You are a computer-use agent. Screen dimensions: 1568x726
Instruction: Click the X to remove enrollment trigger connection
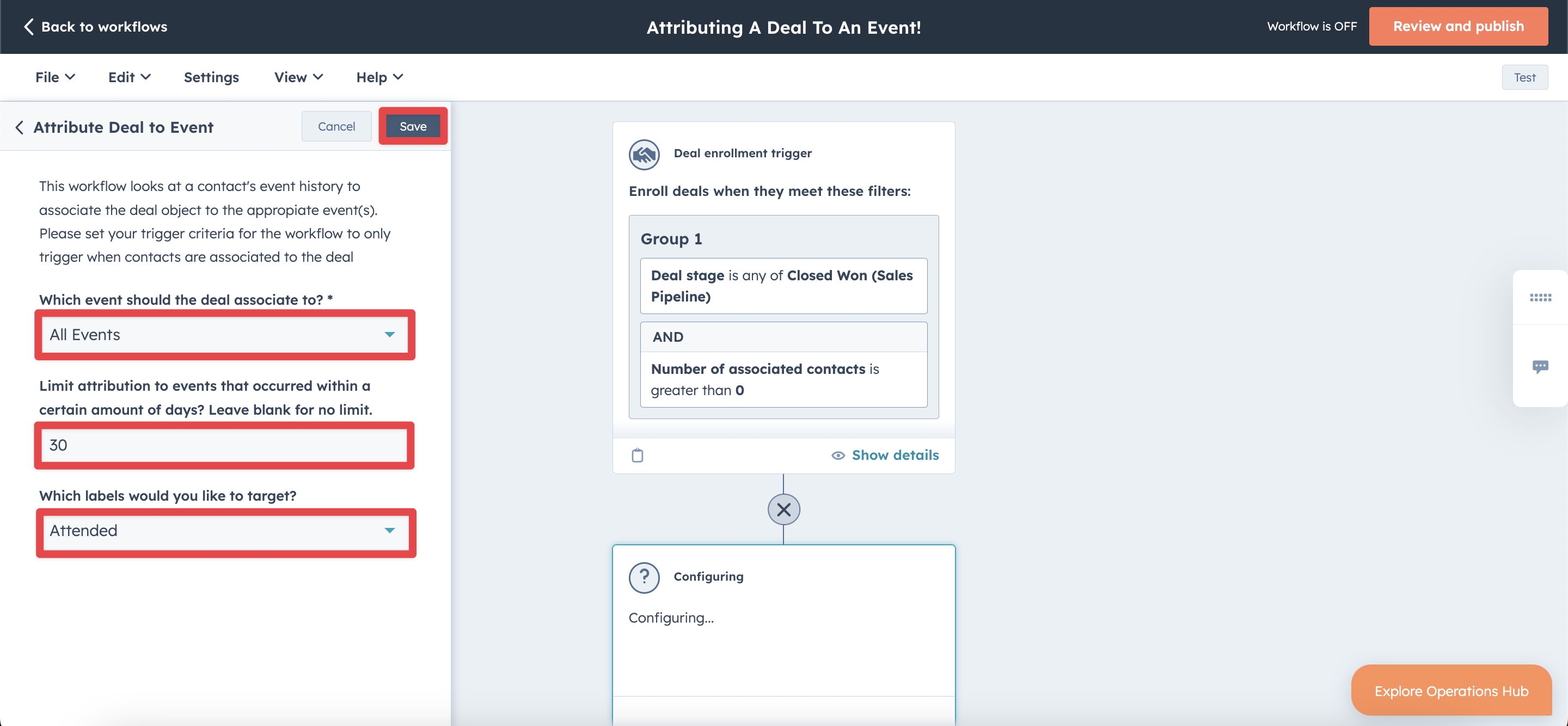tap(784, 509)
